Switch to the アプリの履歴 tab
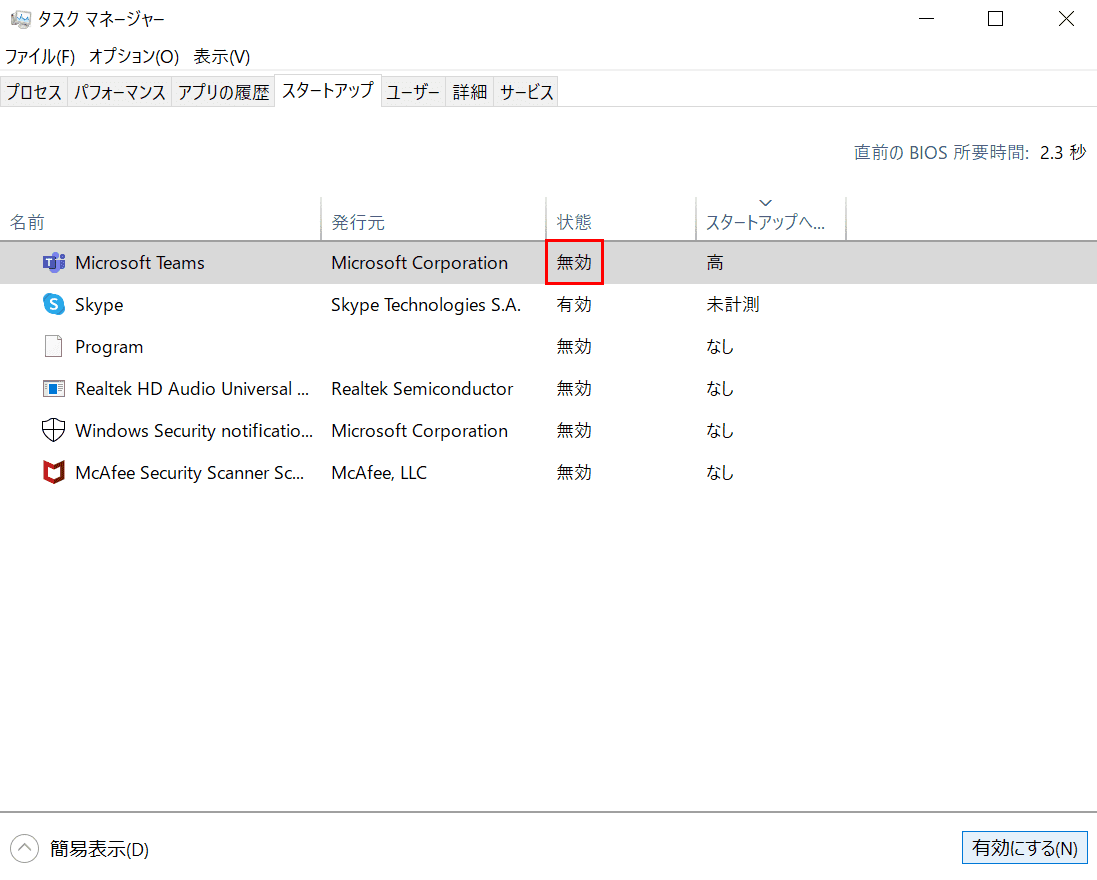 (x=223, y=92)
